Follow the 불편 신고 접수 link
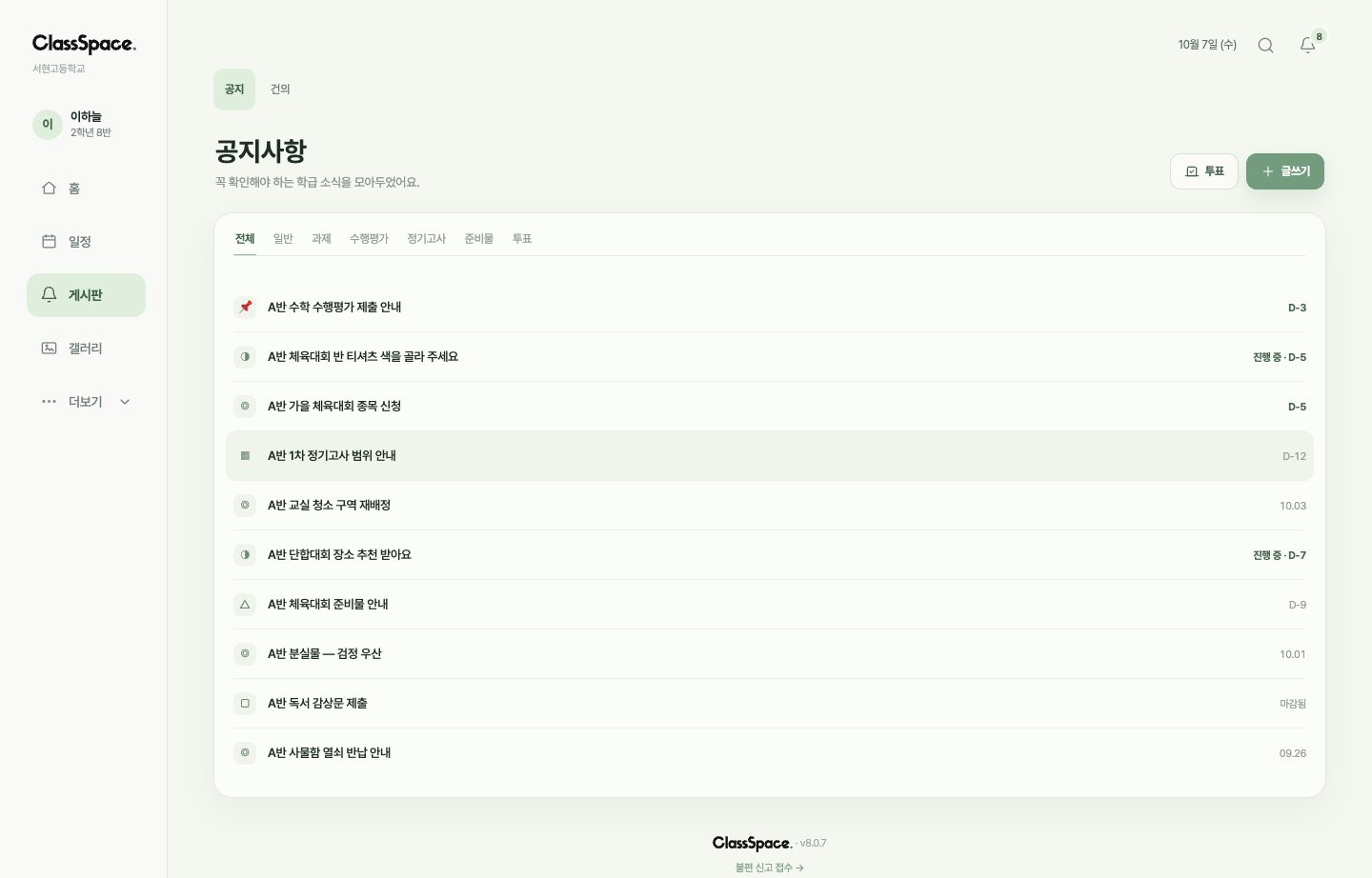Viewport: 1372px width, 878px height. tap(770, 868)
